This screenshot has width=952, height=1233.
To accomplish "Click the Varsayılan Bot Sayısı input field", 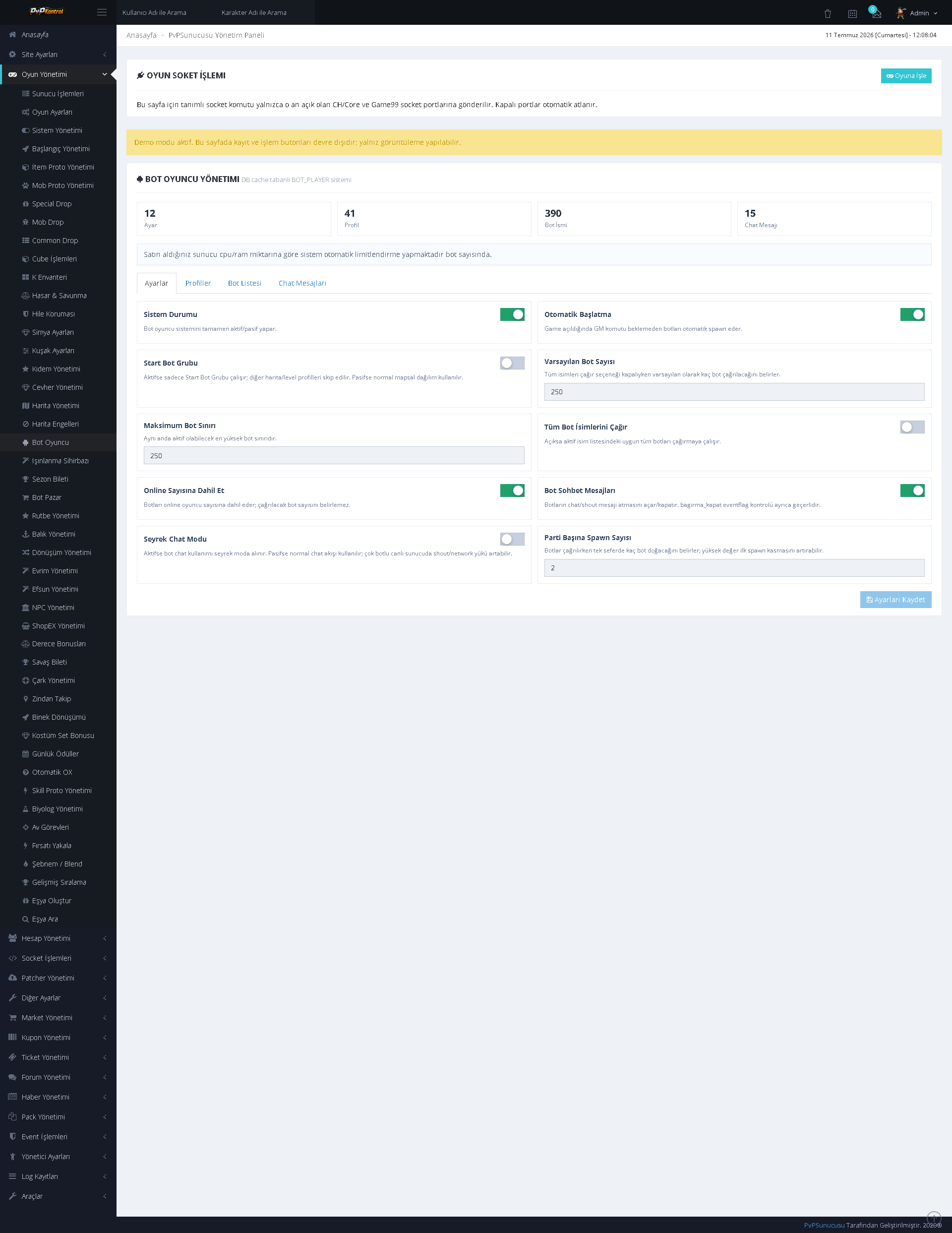I will [734, 392].
